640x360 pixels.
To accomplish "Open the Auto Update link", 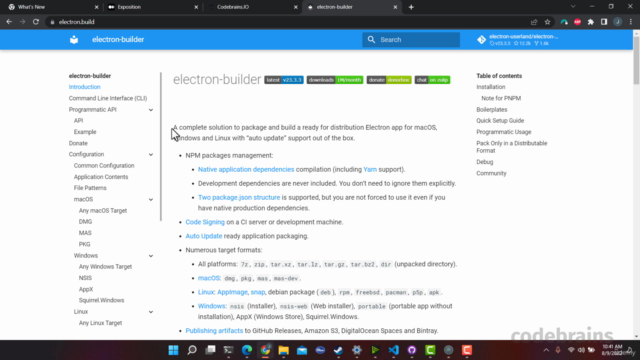I will point(204,236).
